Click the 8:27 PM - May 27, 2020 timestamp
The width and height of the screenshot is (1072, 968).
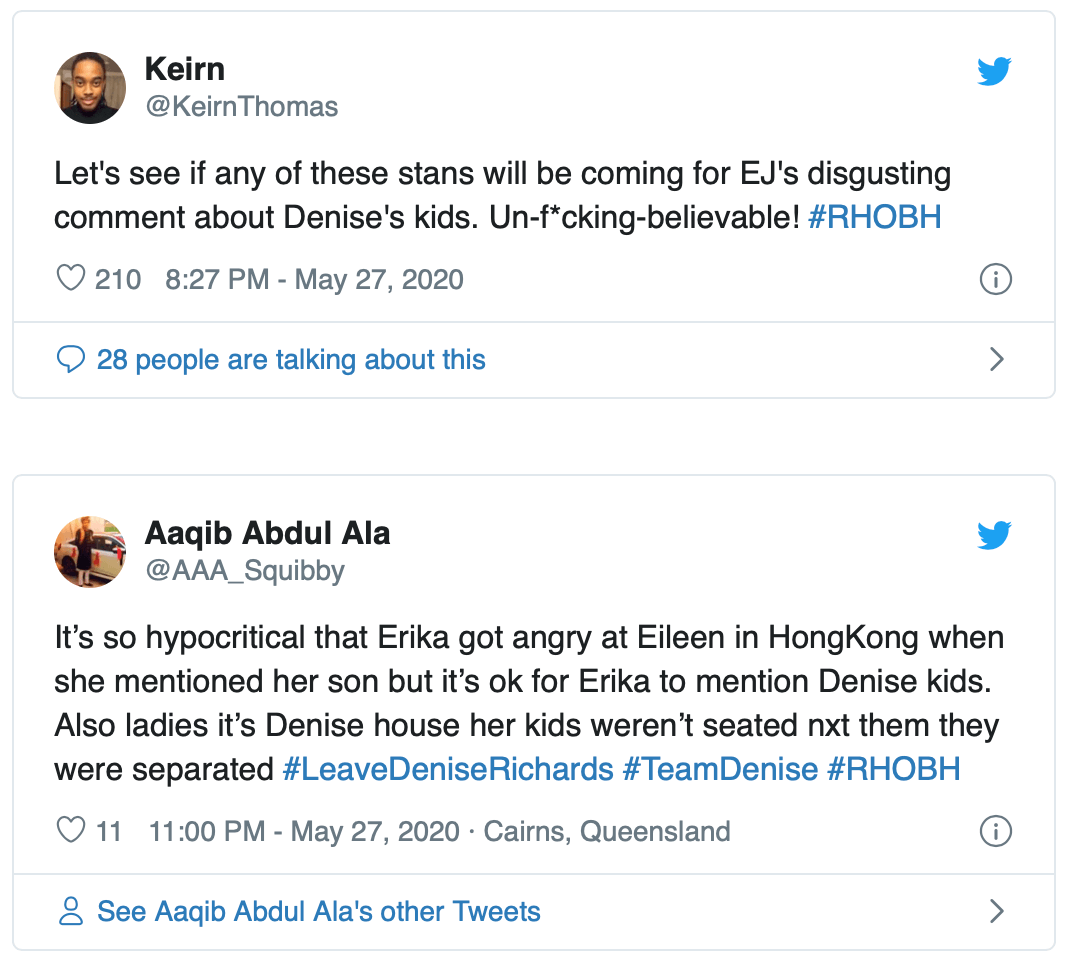click(x=314, y=279)
